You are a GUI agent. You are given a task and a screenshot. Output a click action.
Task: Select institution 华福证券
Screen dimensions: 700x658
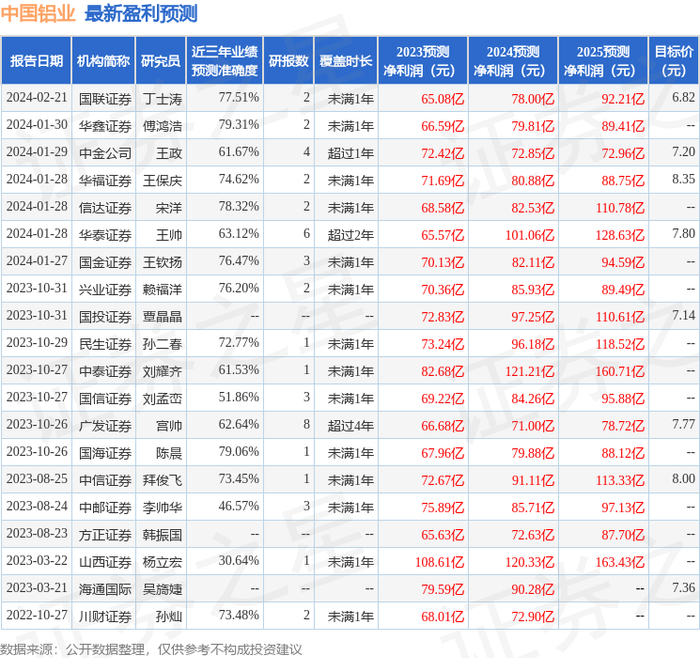[x=105, y=181]
